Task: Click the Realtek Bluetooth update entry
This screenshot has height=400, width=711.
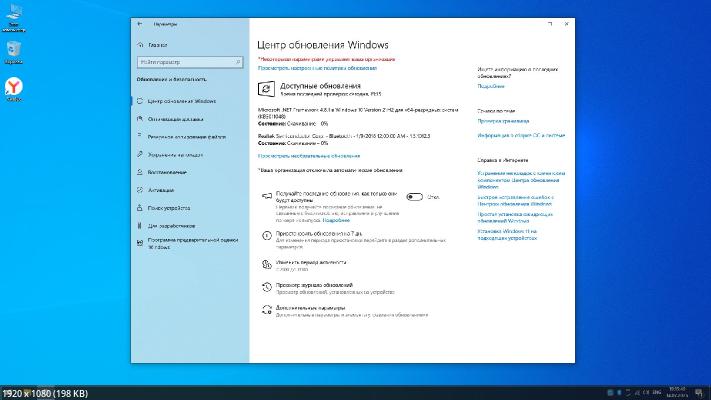Action: pos(344,139)
